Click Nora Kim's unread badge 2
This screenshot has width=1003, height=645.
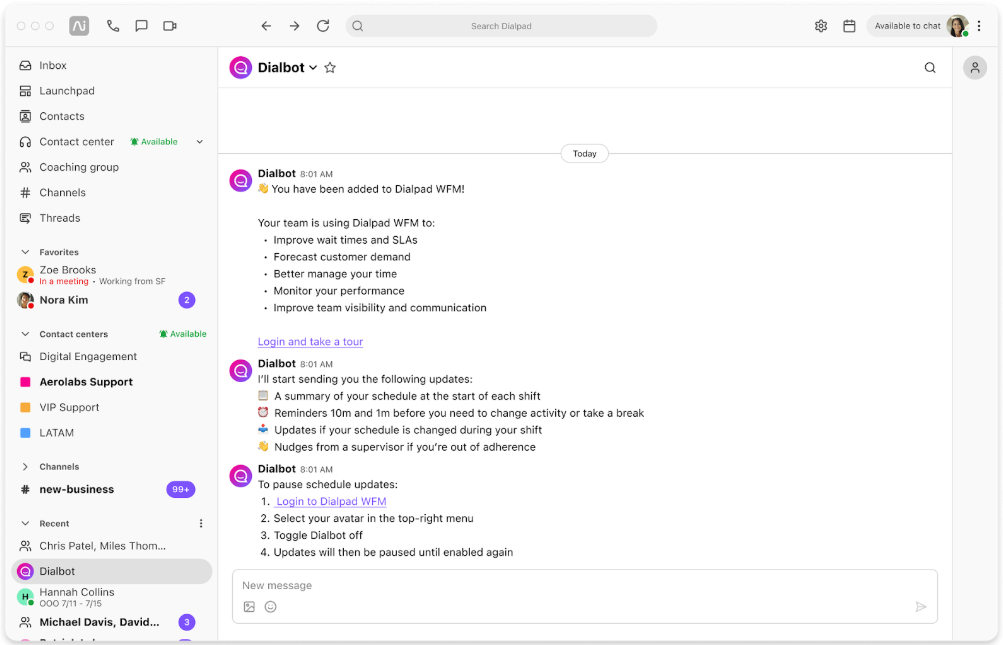pos(187,300)
